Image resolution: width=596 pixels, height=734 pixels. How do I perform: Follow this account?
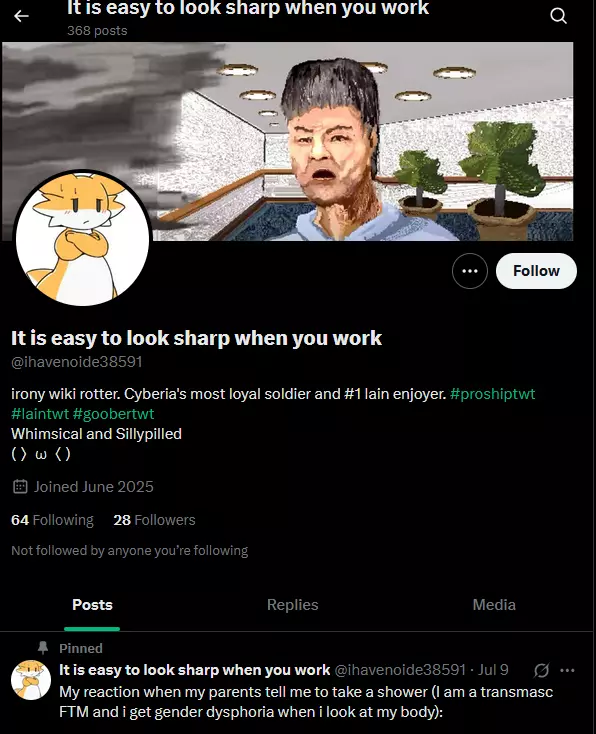point(536,271)
